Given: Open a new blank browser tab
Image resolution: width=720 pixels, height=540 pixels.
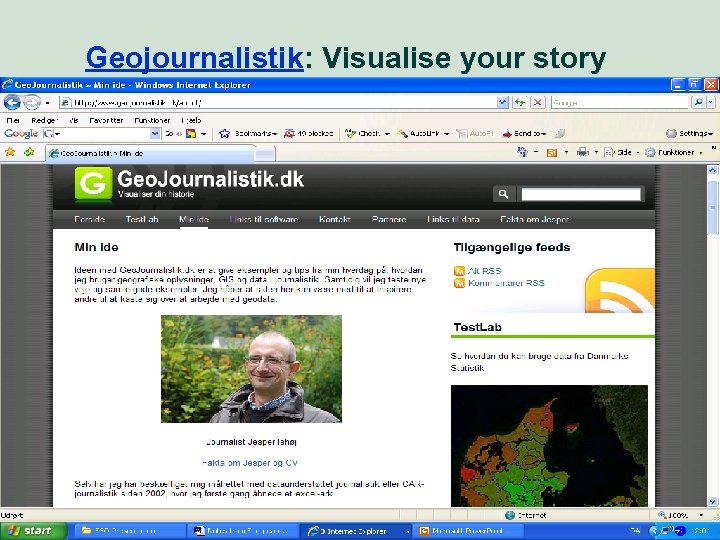Looking at the screenshot, I should (x=265, y=154).
